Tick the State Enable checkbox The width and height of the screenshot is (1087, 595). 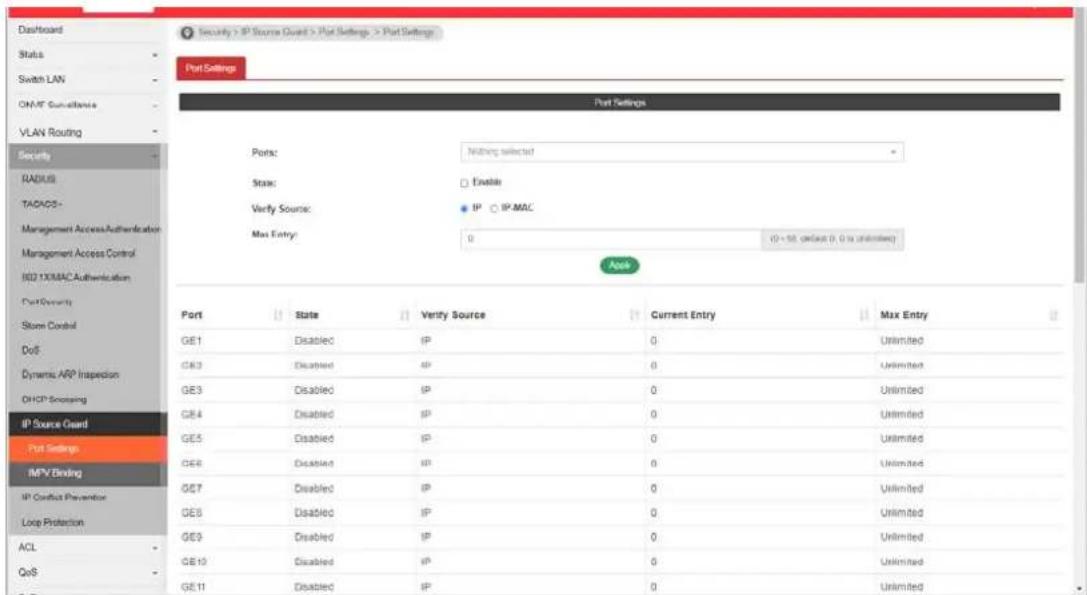coord(464,183)
